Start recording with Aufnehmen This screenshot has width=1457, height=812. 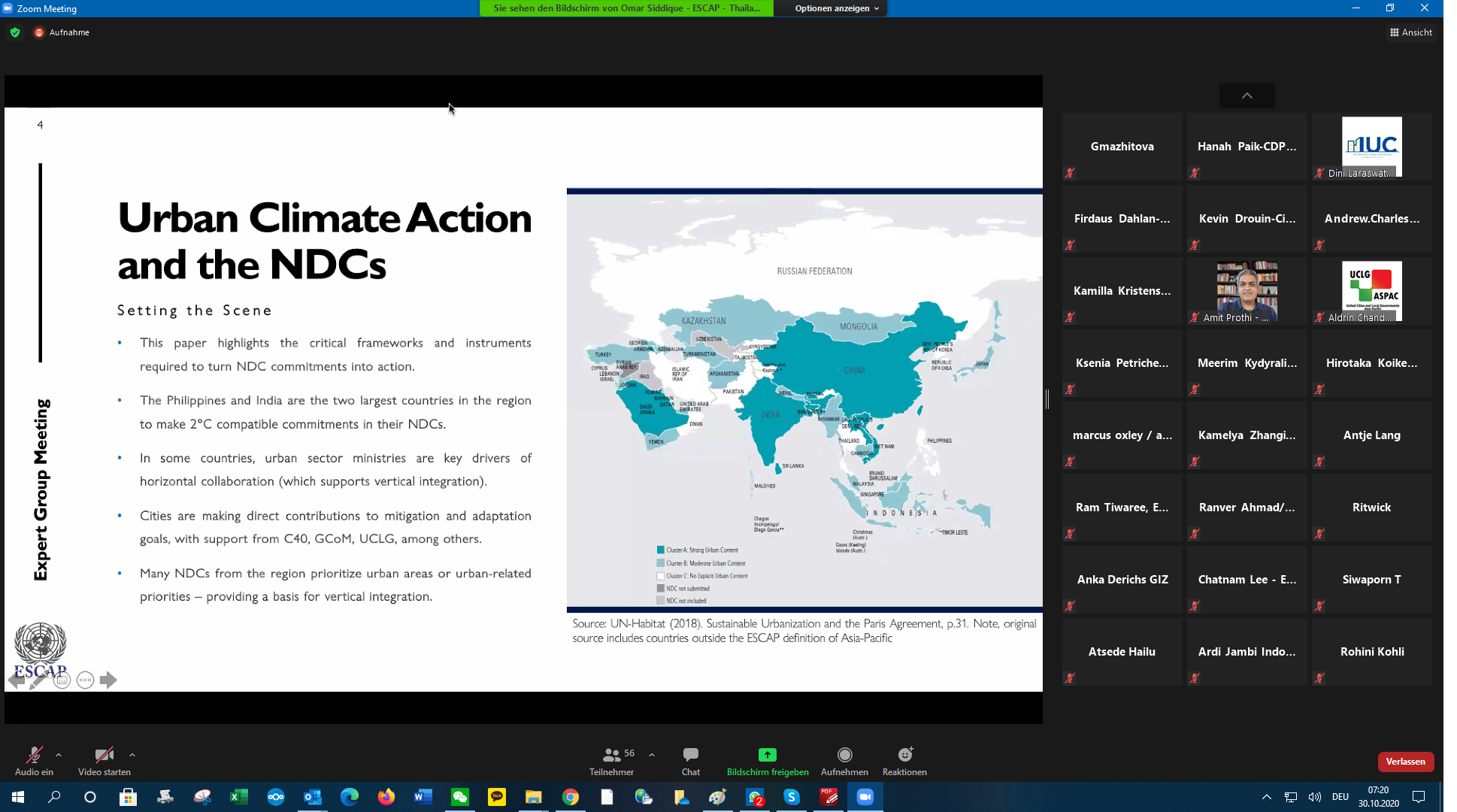[x=844, y=760]
